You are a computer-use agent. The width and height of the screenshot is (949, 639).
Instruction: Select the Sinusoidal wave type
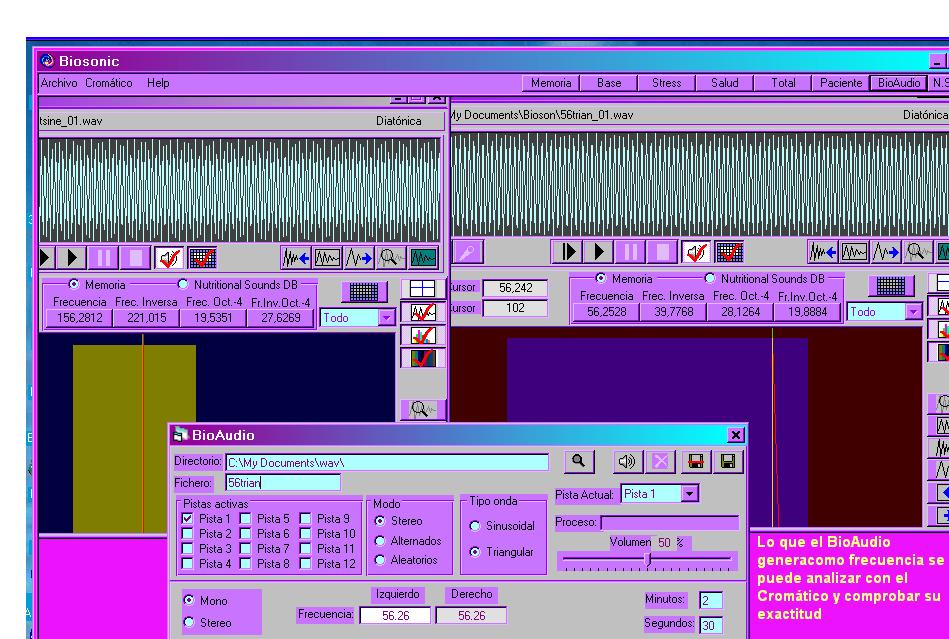pyautogui.click(x=474, y=526)
